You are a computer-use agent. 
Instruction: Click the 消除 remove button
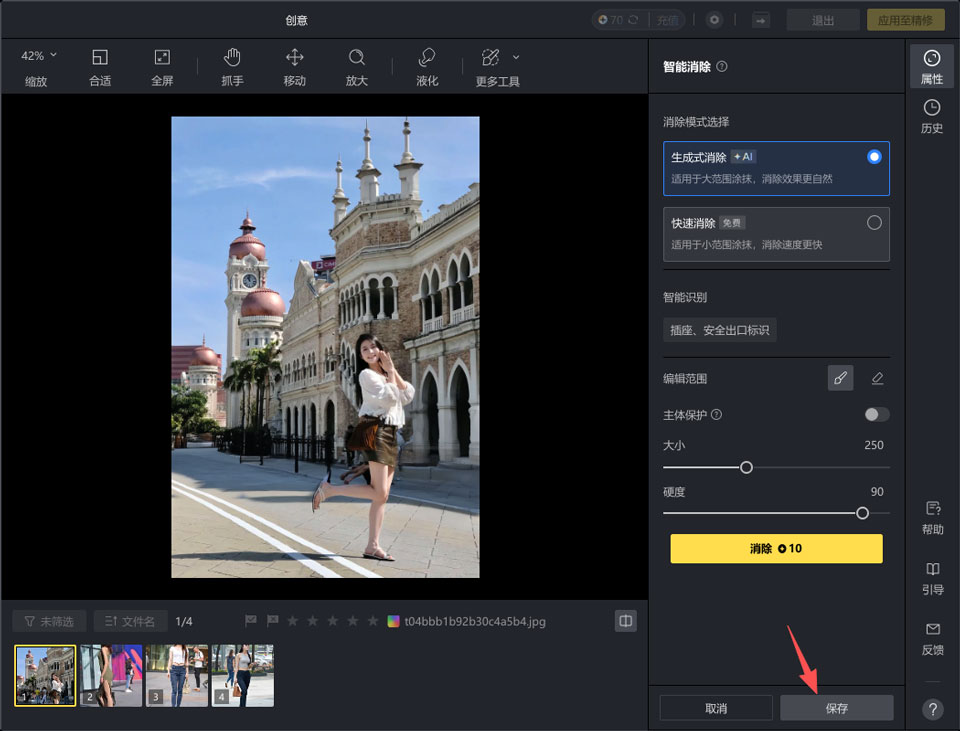click(x=776, y=548)
